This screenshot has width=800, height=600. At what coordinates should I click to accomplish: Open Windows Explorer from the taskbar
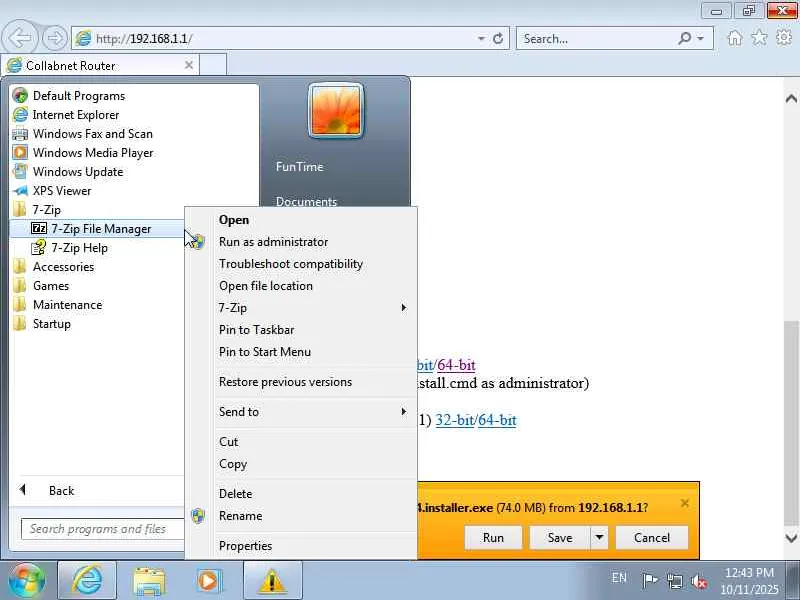point(148,580)
